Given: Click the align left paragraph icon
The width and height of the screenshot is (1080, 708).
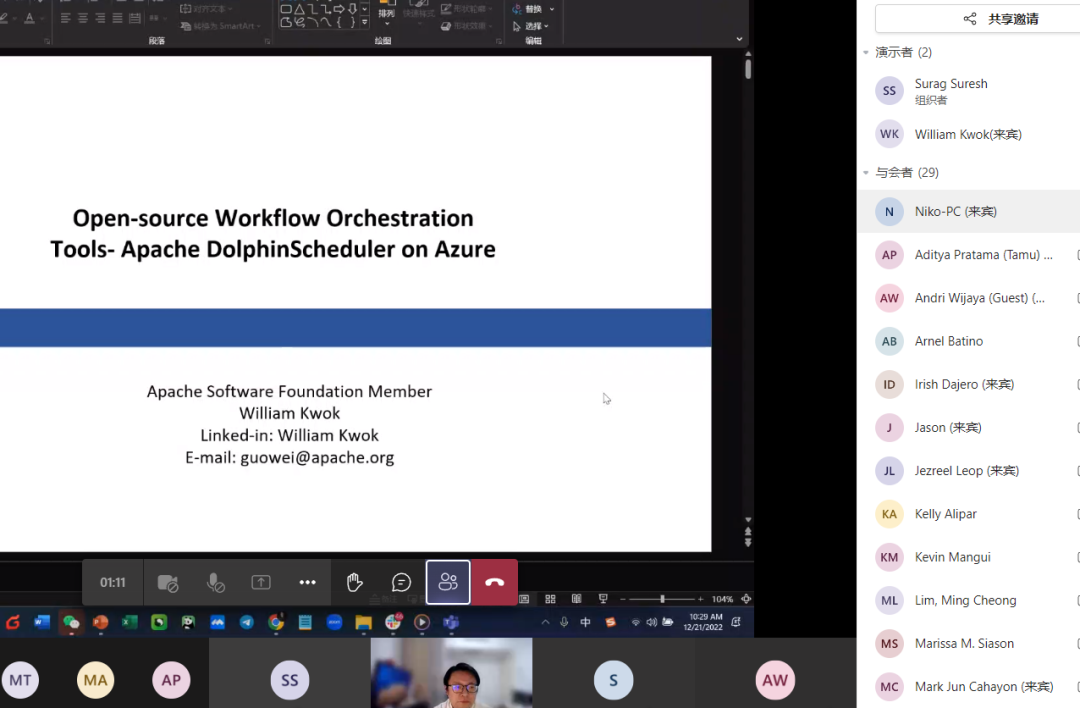Looking at the screenshot, I should (x=65, y=19).
